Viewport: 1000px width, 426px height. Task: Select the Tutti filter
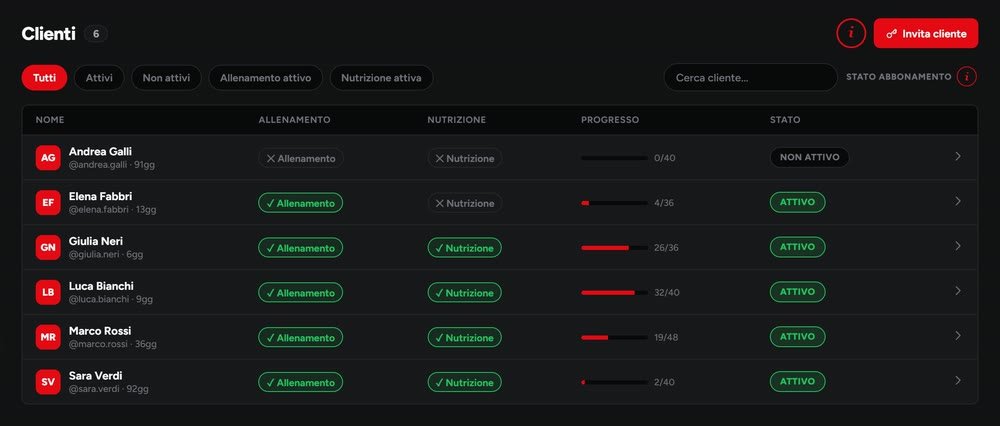click(45, 78)
